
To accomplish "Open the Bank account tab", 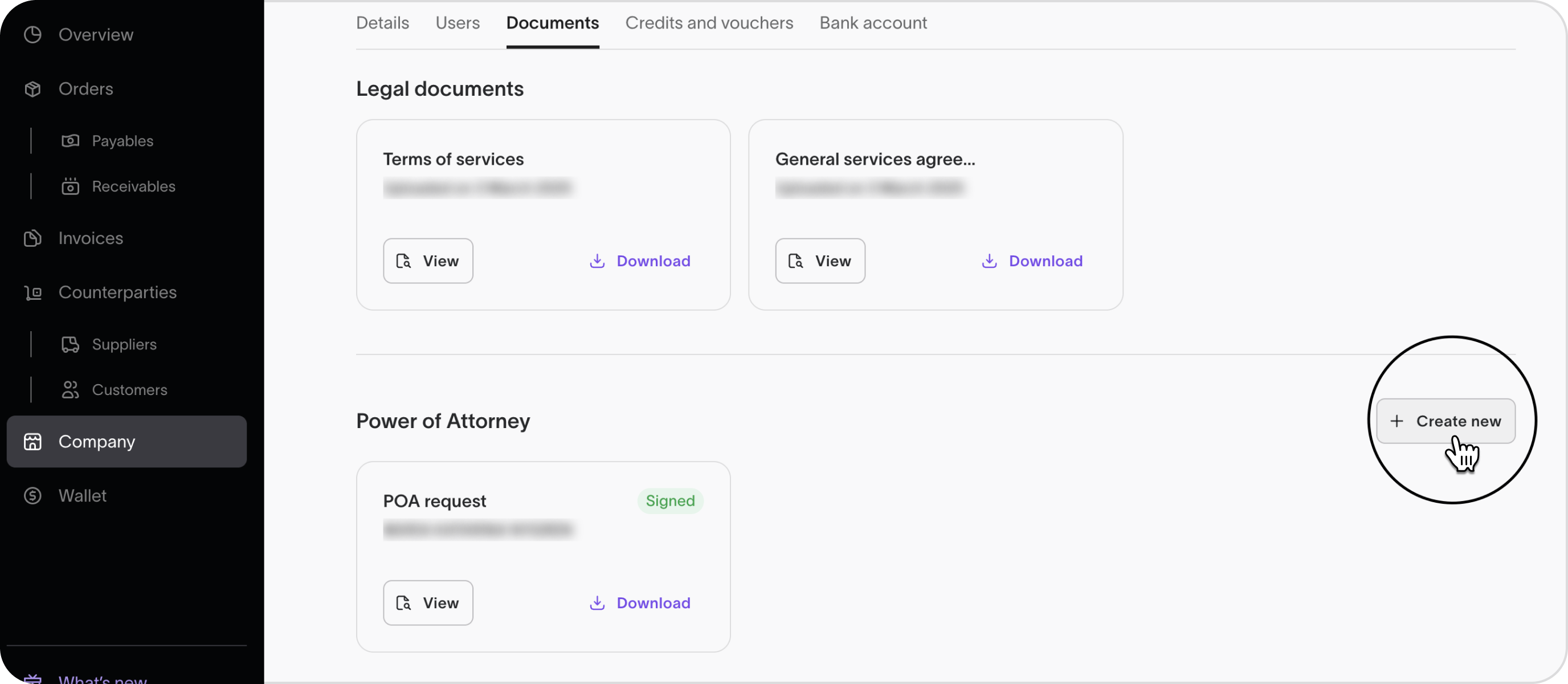I will point(872,23).
